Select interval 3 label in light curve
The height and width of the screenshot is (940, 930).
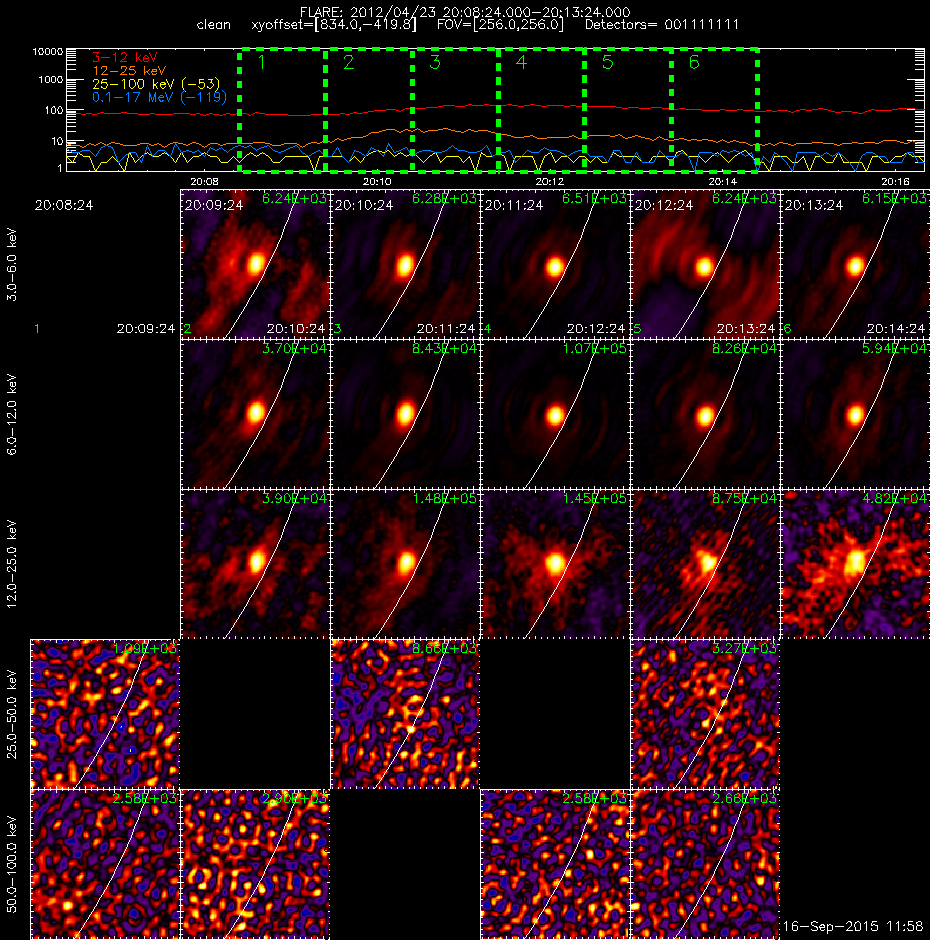click(435, 62)
